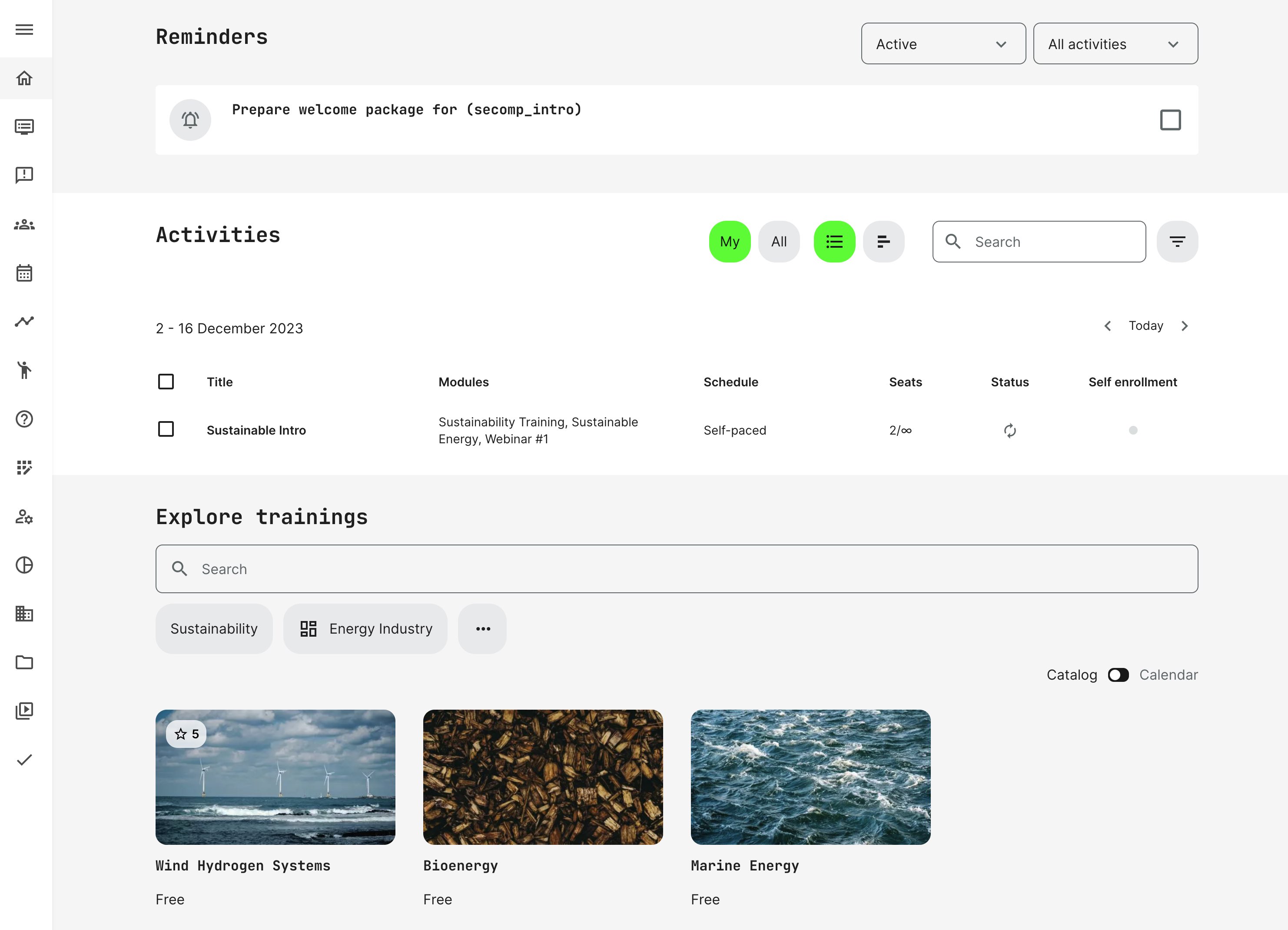
Task: Open the All activities dropdown
Action: click(x=1115, y=44)
